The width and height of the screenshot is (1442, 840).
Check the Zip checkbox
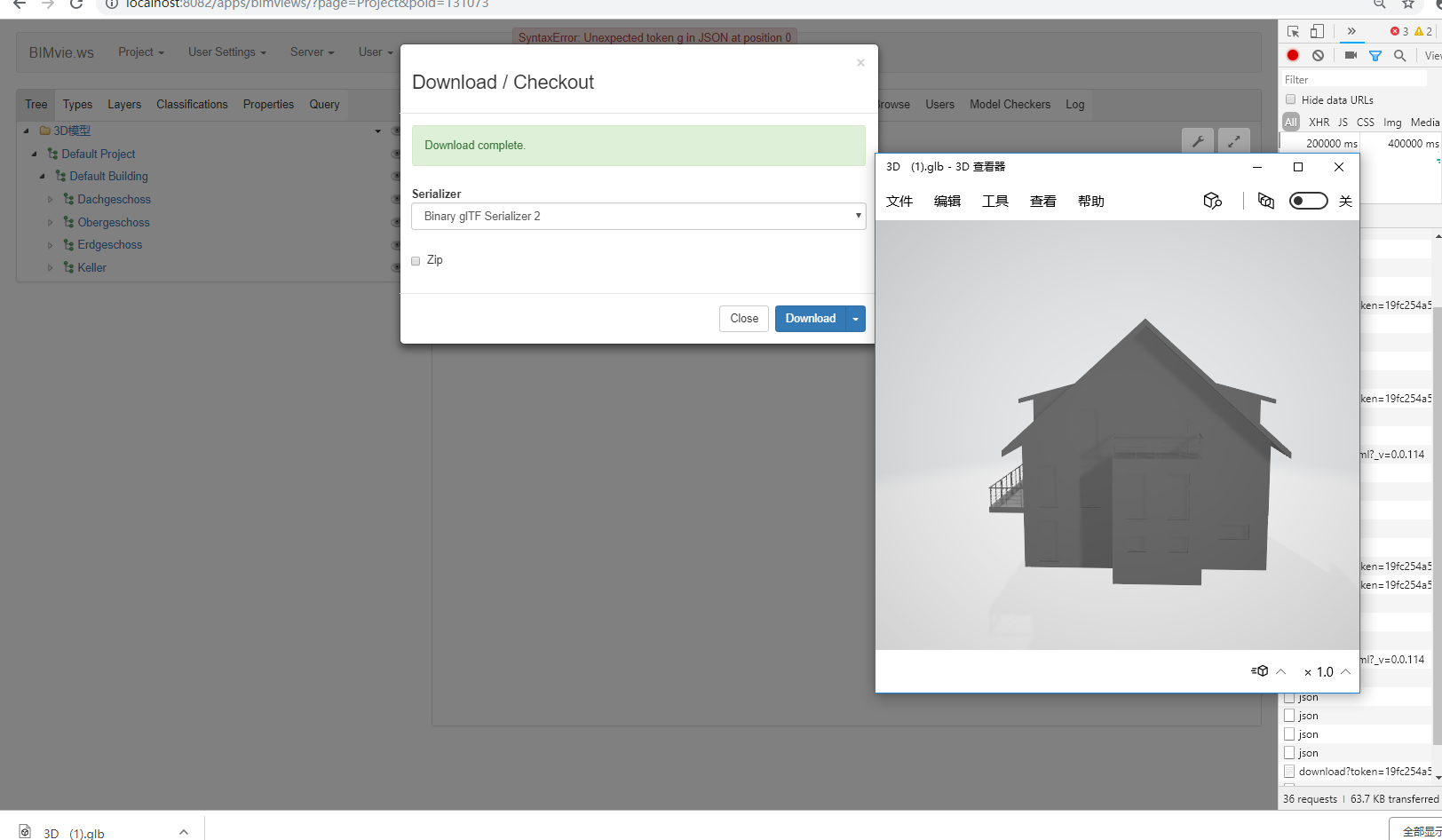pos(416,261)
